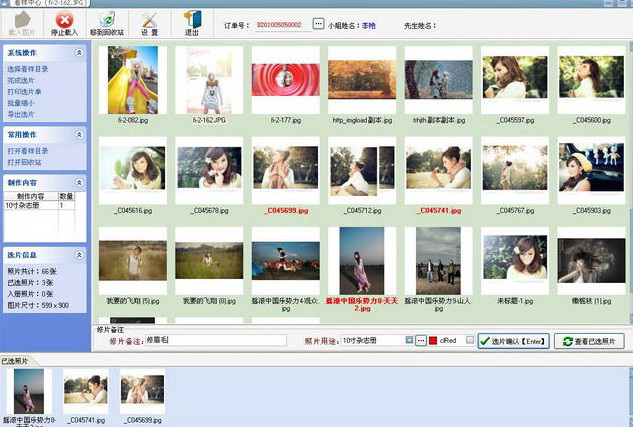Open the 照片用途 dropdown arrow

coord(409,340)
